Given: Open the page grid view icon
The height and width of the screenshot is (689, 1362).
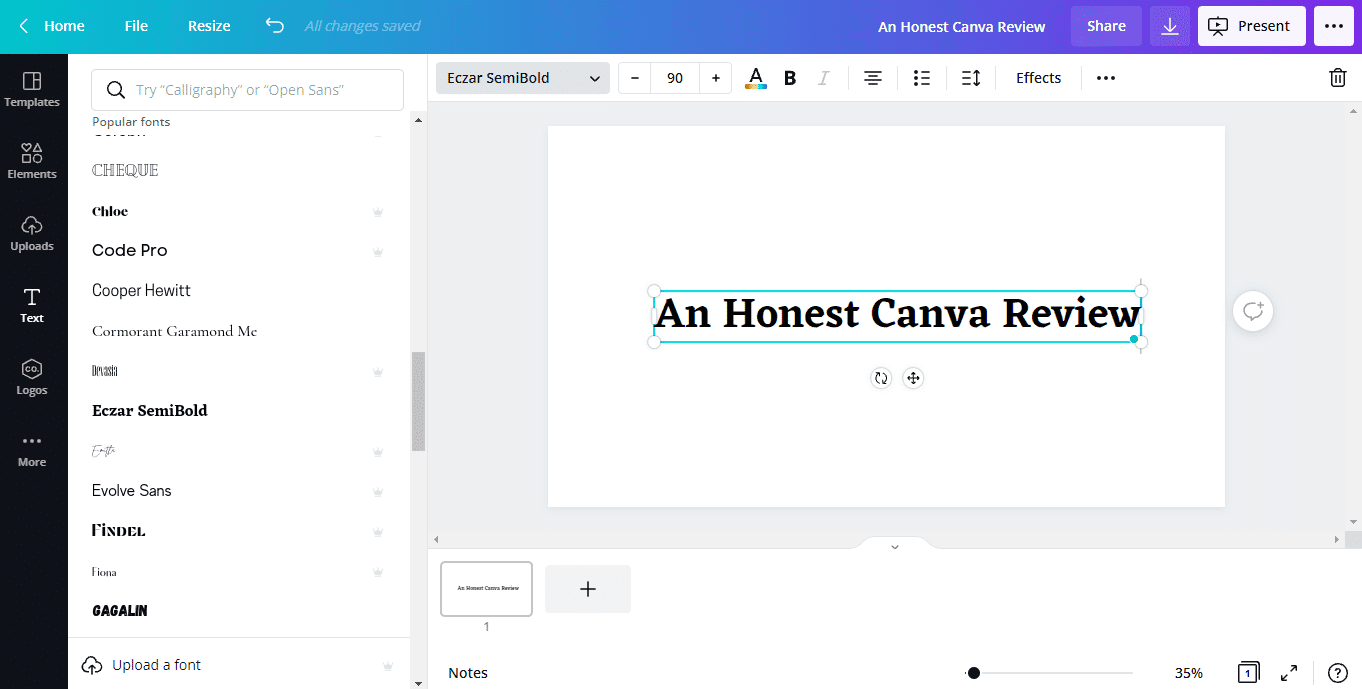Looking at the screenshot, I should [1248, 673].
